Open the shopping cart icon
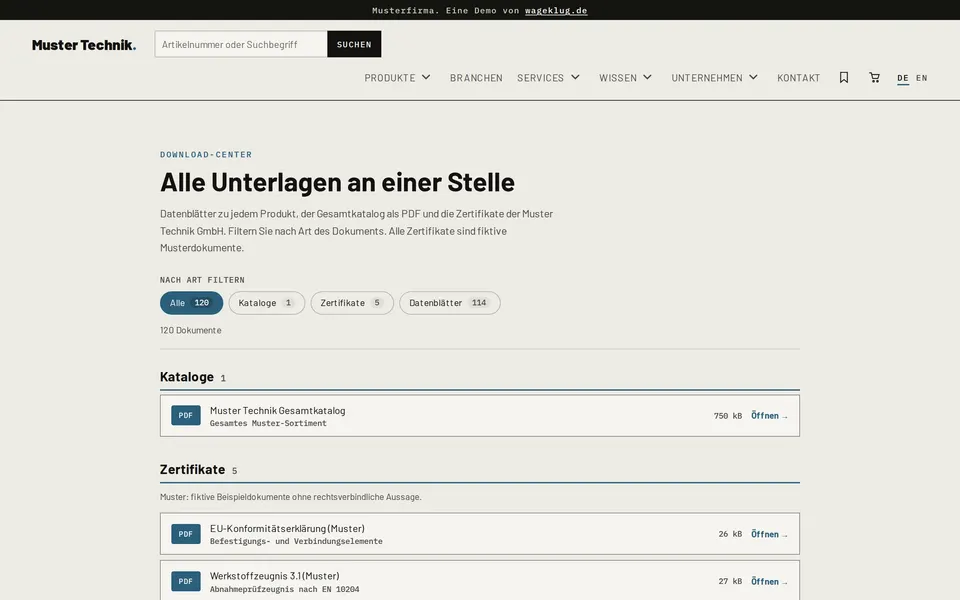 coord(874,78)
